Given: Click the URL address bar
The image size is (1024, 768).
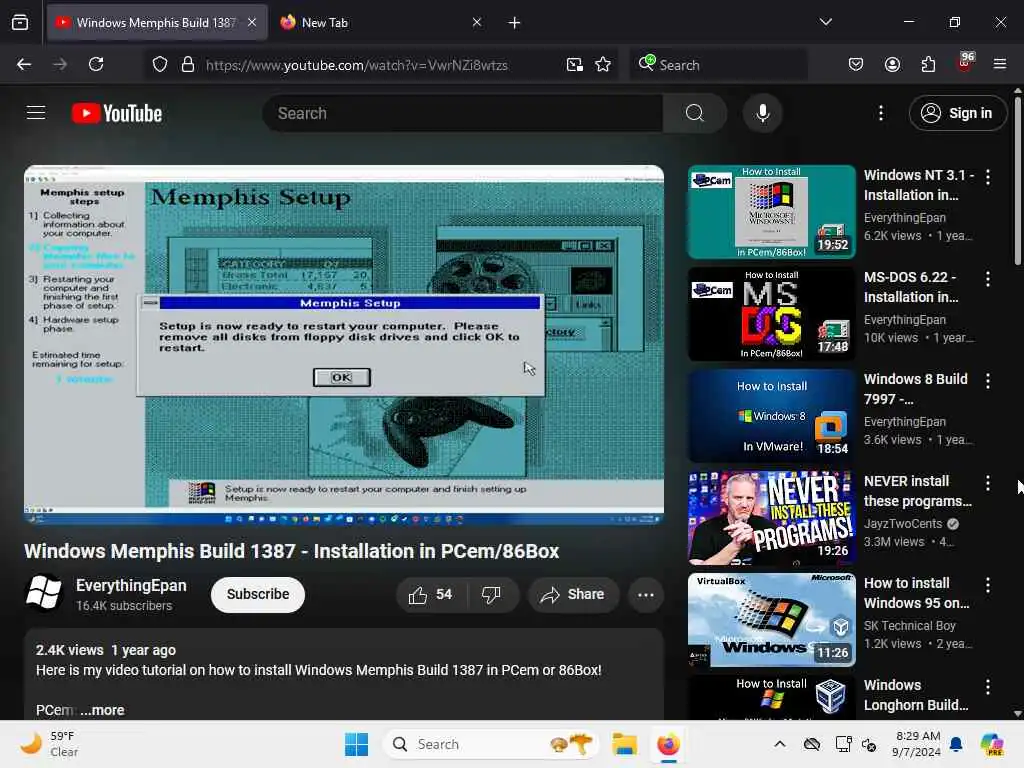Looking at the screenshot, I should (x=379, y=65).
